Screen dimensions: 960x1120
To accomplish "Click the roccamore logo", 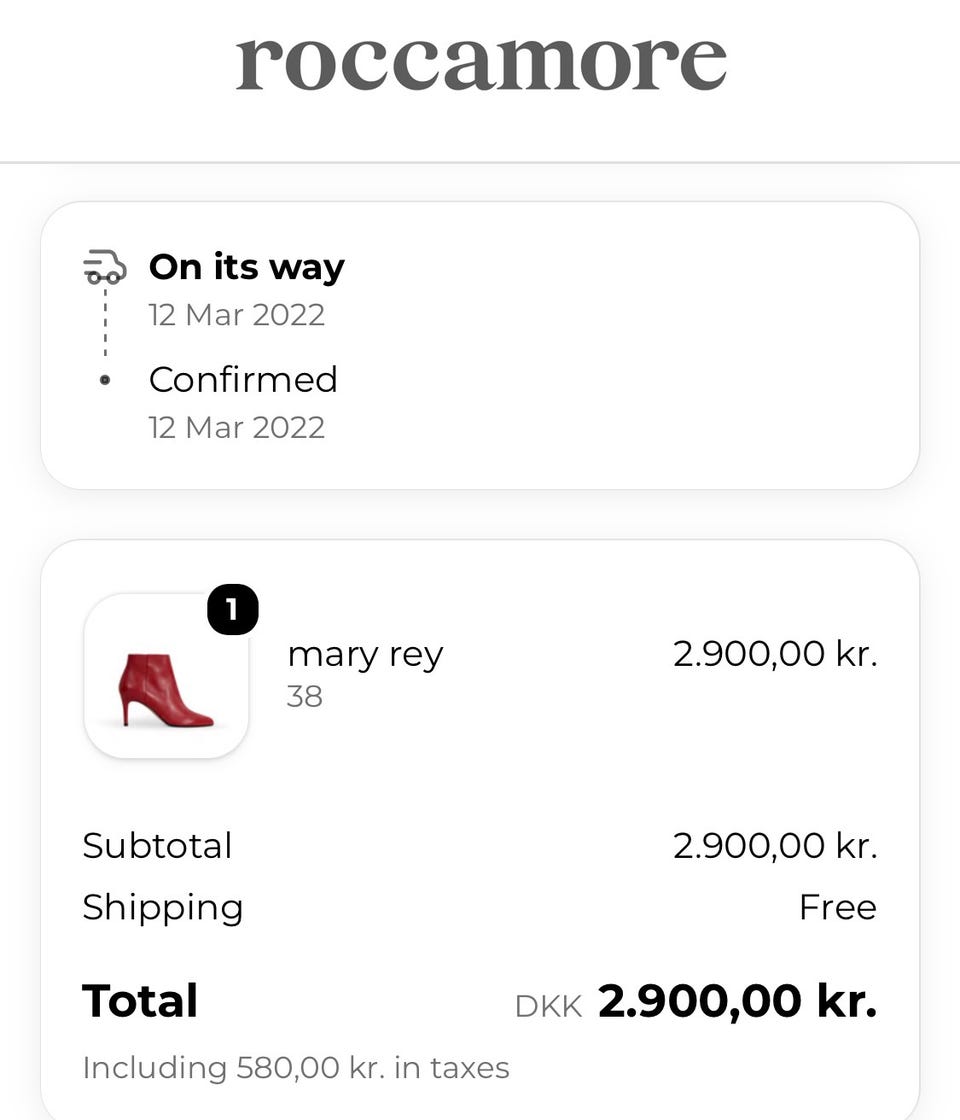I will coord(481,63).
